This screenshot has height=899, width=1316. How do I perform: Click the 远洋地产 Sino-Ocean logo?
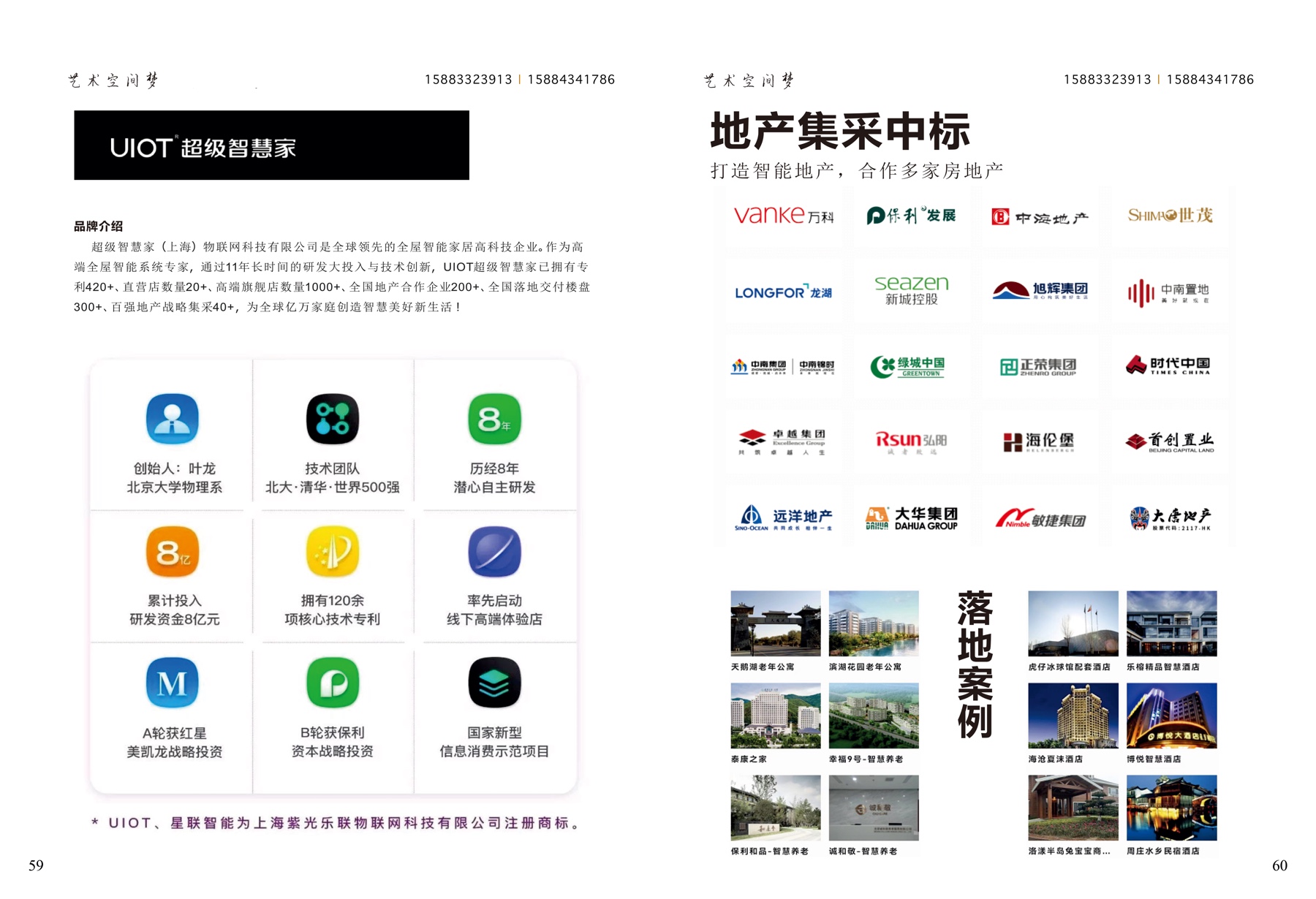783,517
